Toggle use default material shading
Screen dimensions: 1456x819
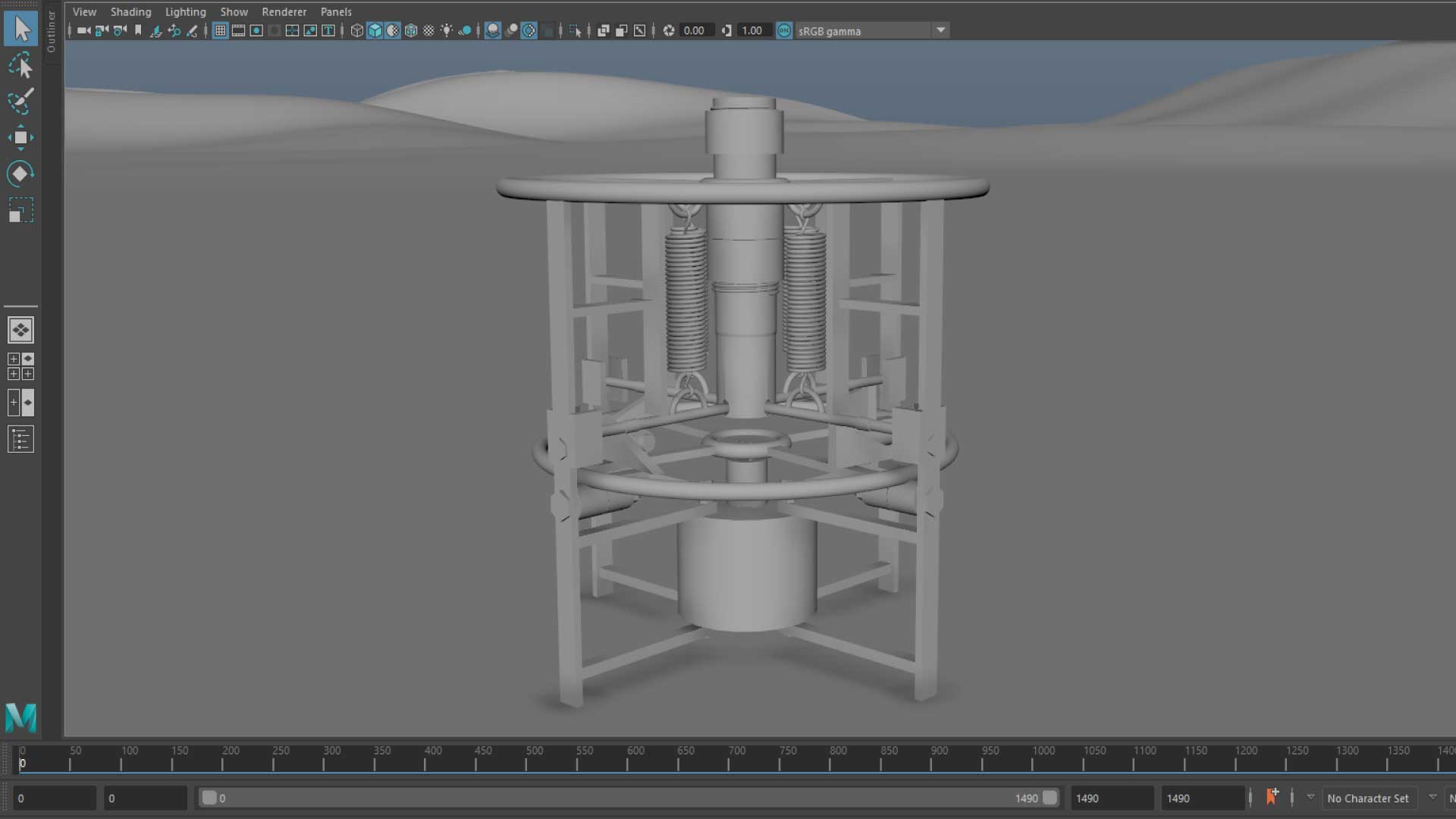(393, 30)
